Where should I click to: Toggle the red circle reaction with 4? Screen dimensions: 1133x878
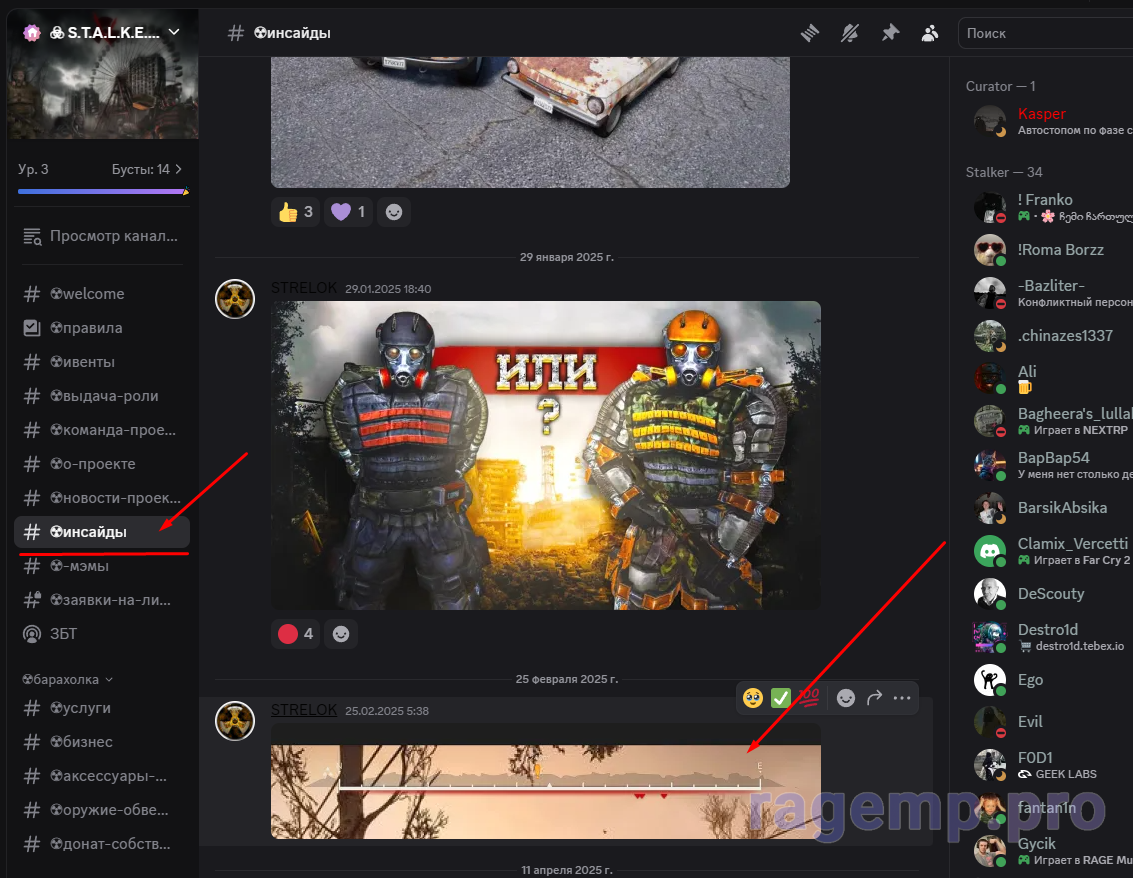tap(296, 634)
